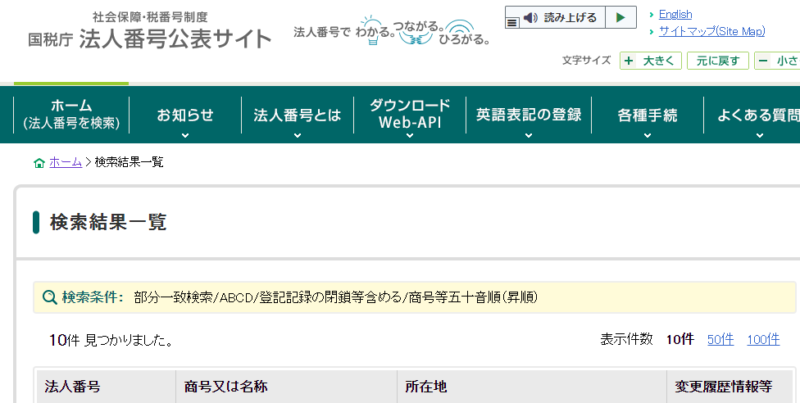800x403 pixels.
Task: Open the read-aloud menu icon
Action: point(513,18)
